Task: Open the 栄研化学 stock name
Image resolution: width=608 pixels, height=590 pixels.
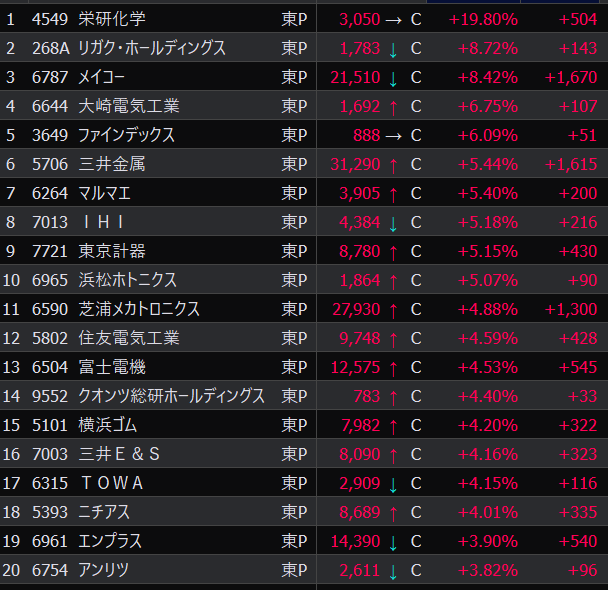Action: coord(112,19)
